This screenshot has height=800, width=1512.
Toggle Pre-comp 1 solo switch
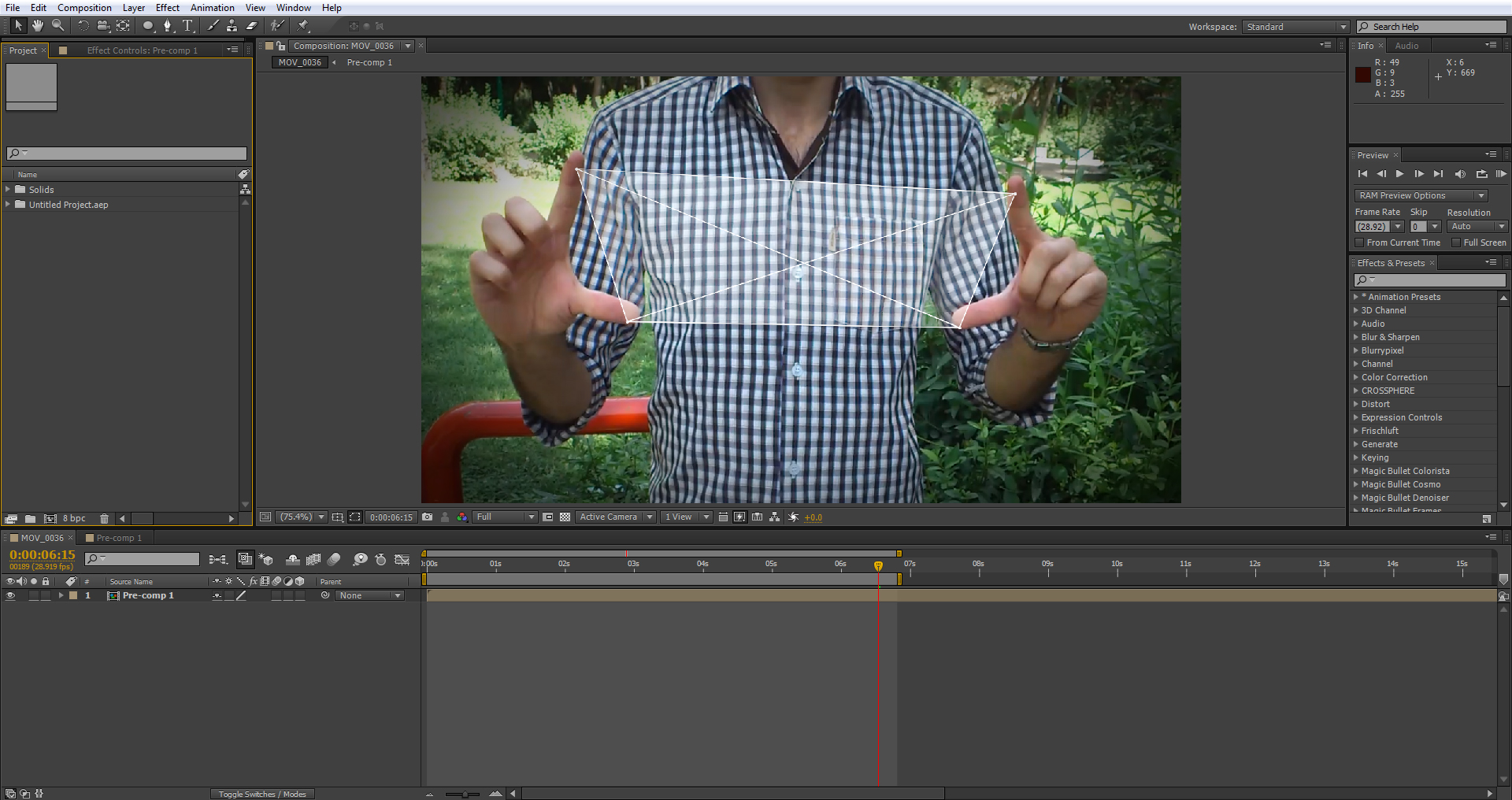pos(34,596)
